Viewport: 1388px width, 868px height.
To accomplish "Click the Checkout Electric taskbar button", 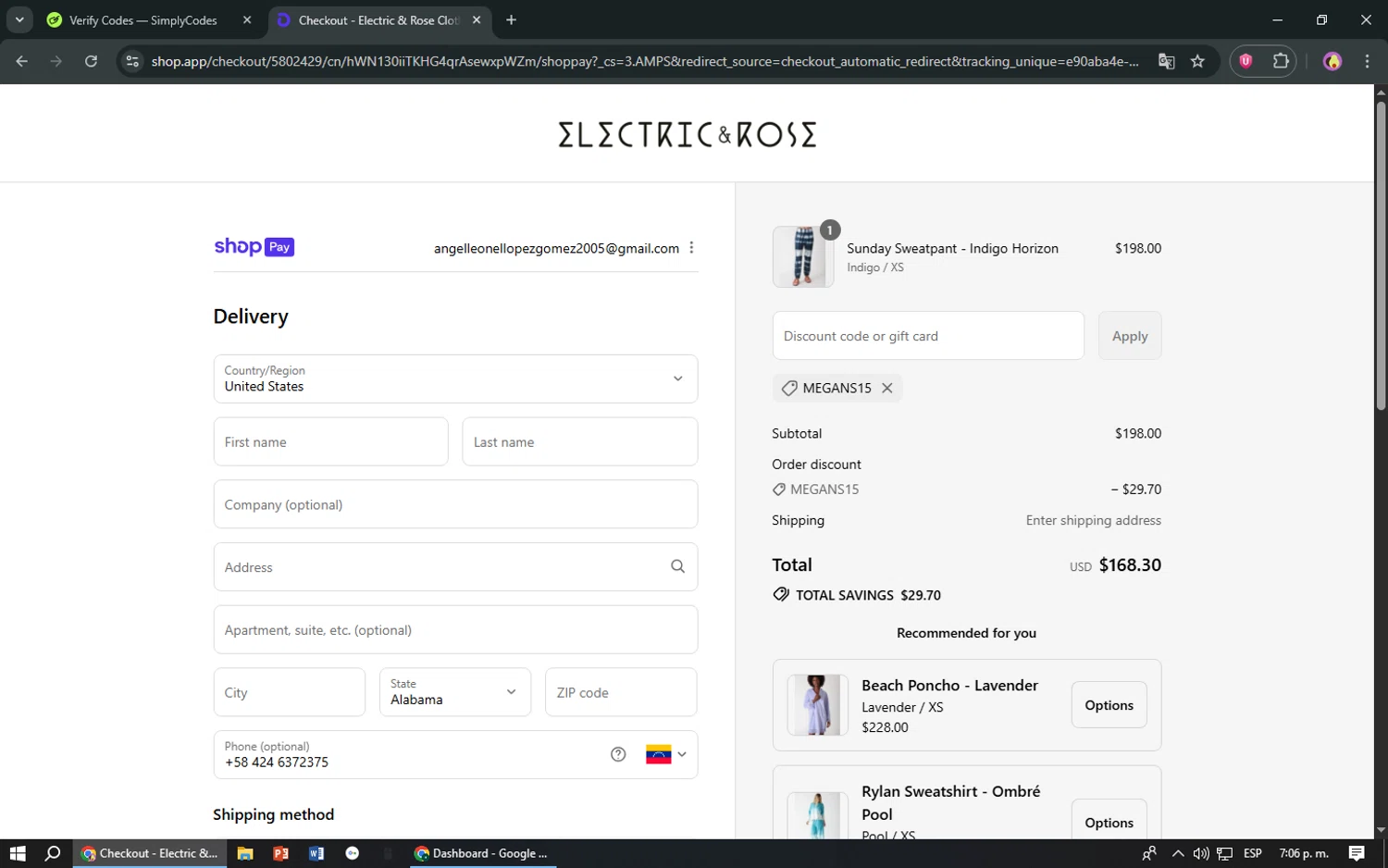I will pyautogui.click(x=149, y=853).
